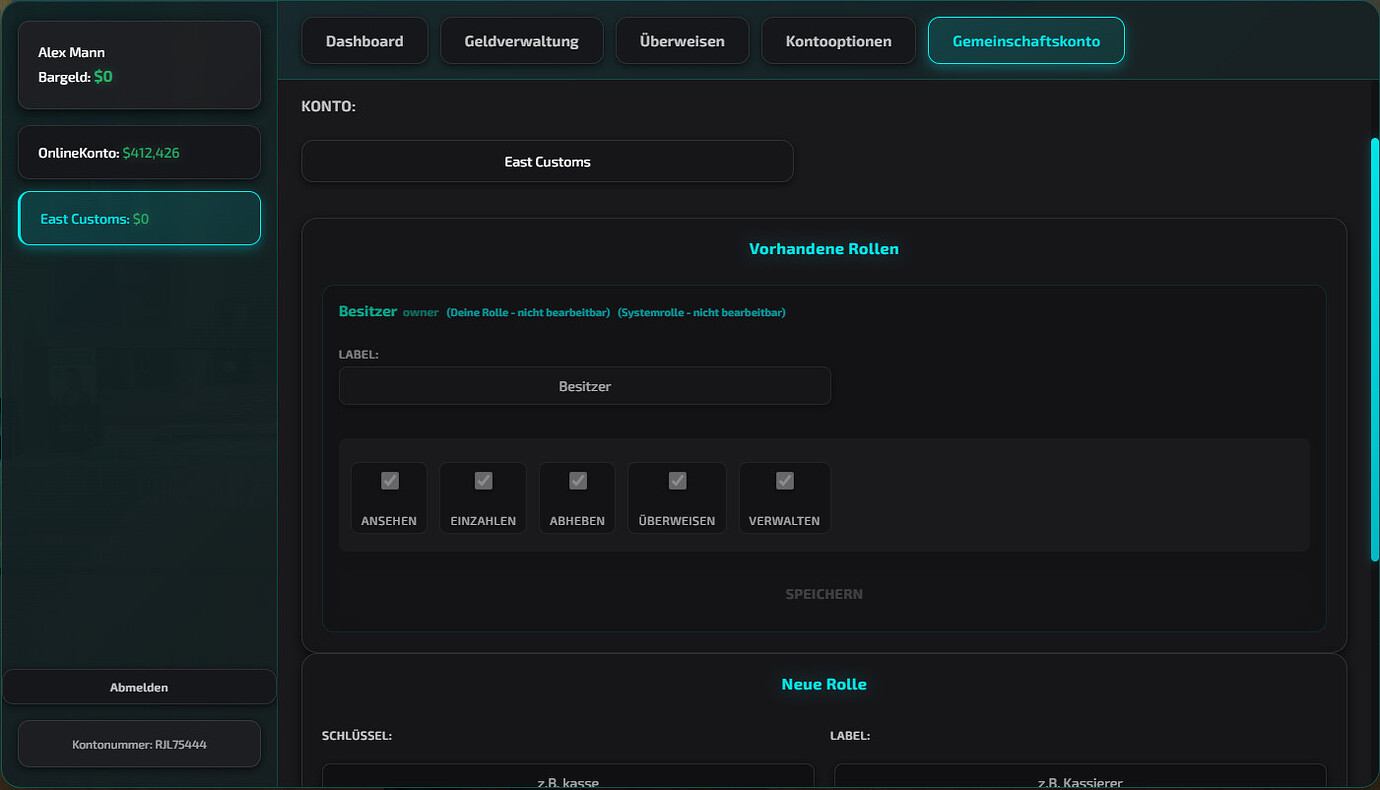Click the Speichern button
The image size is (1380, 790).
[x=824, y=594]
